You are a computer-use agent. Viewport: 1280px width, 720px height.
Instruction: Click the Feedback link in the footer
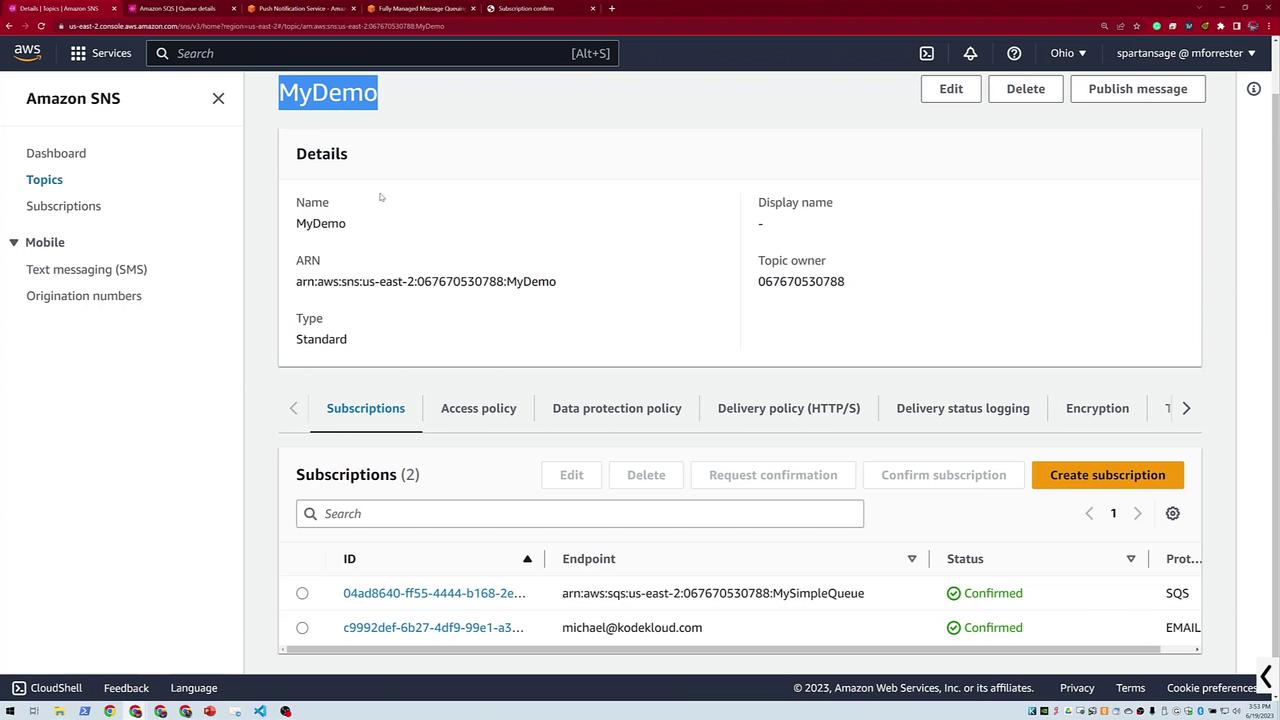click(126, 688)
